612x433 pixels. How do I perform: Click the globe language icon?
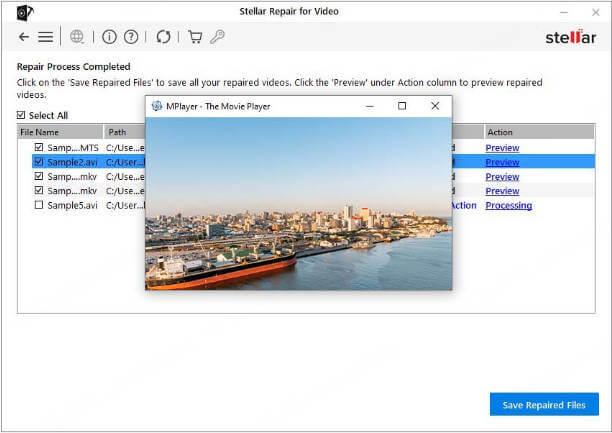pos(77,37)
